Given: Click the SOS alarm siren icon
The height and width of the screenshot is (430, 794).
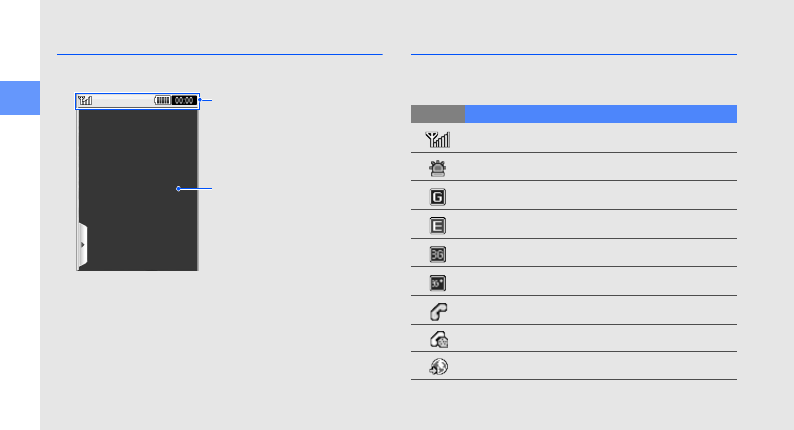Looking at the screenshot, I should coord(437,168).
